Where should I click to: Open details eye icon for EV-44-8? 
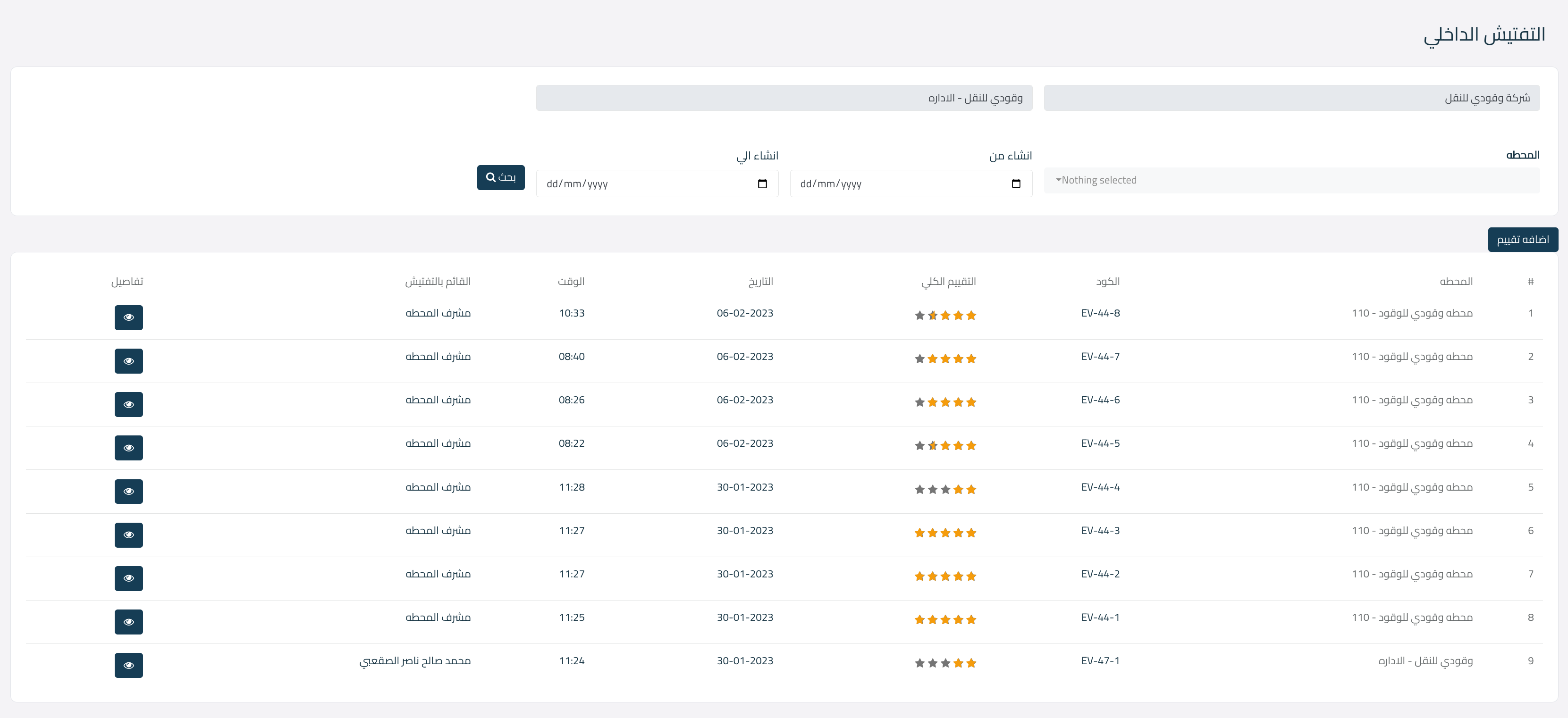point(128,317)
